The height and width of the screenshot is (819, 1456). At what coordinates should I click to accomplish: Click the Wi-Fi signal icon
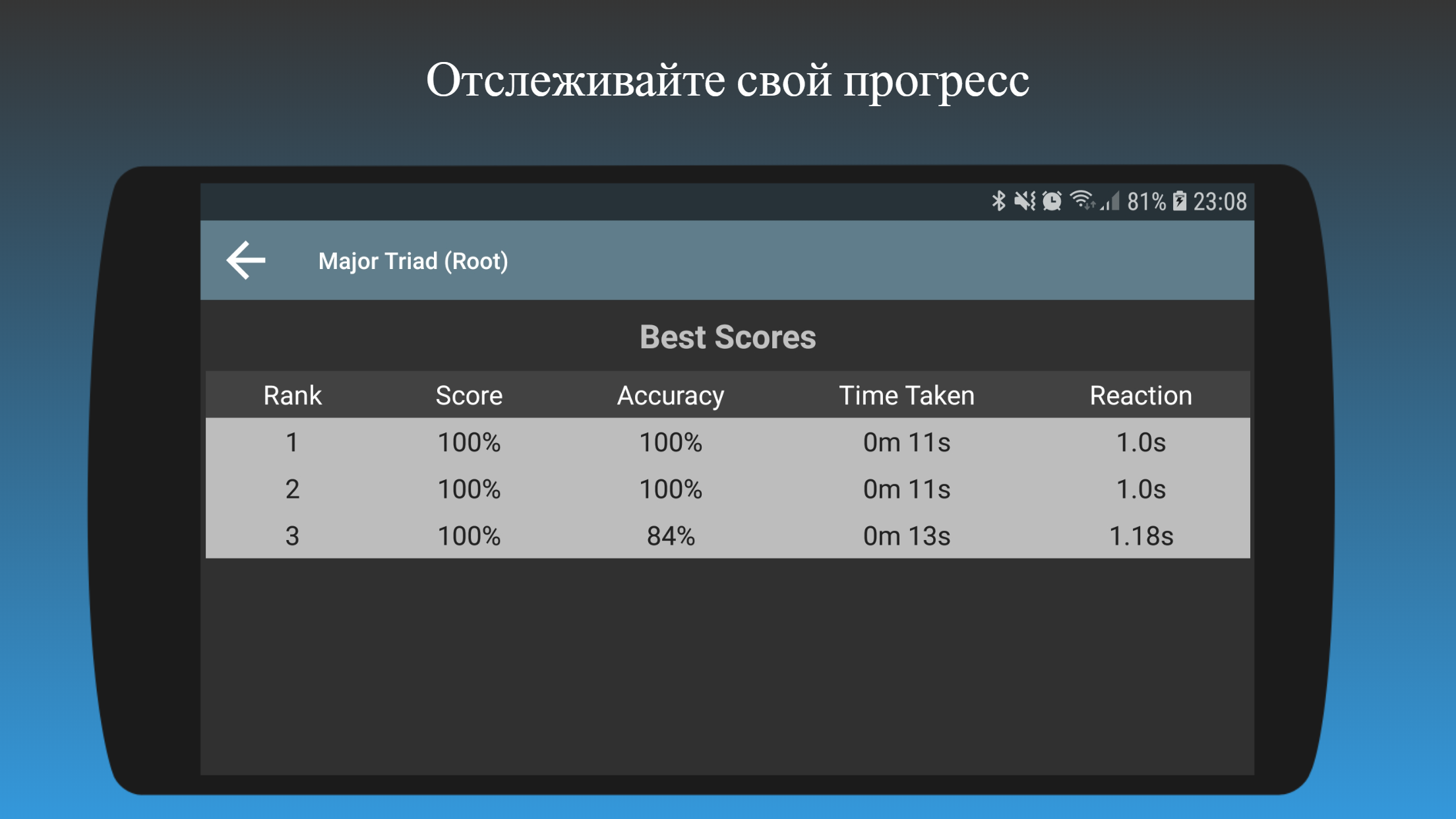pyautogui.click(x=1081, y=200)
